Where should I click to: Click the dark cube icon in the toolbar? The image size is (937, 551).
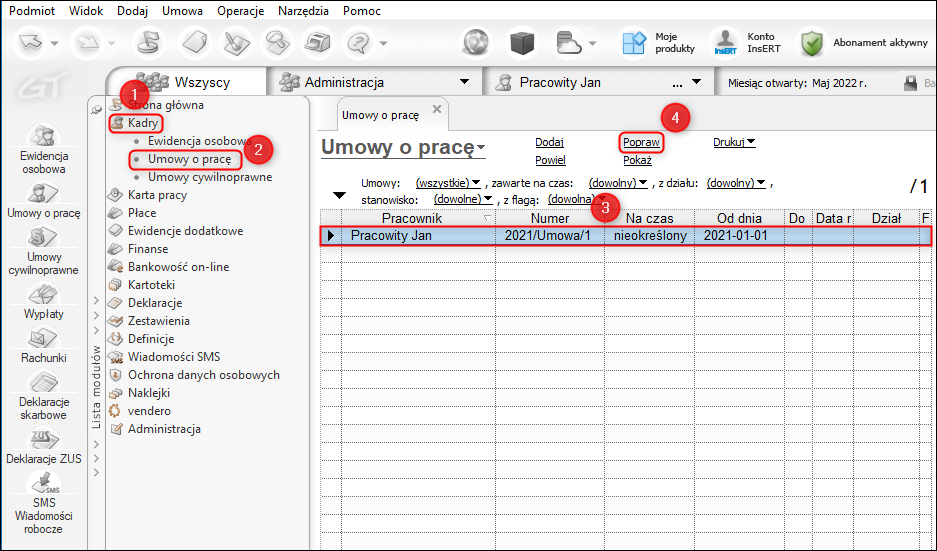[x=522, y=43]
